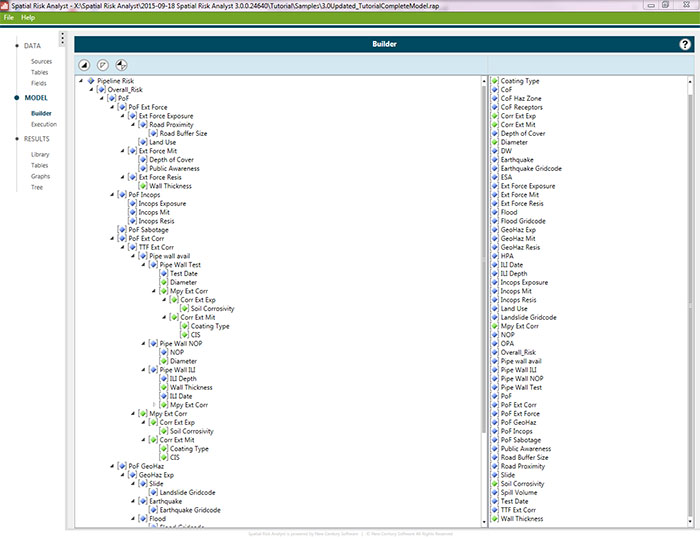Collapse the PoF Incops branch
Screen dimensions: 700x538
pyautogui.click(x=112, y=195)
